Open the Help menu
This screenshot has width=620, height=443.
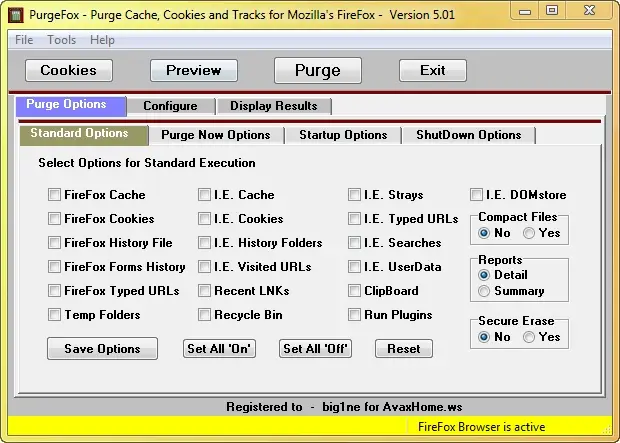tap(102, 40)
